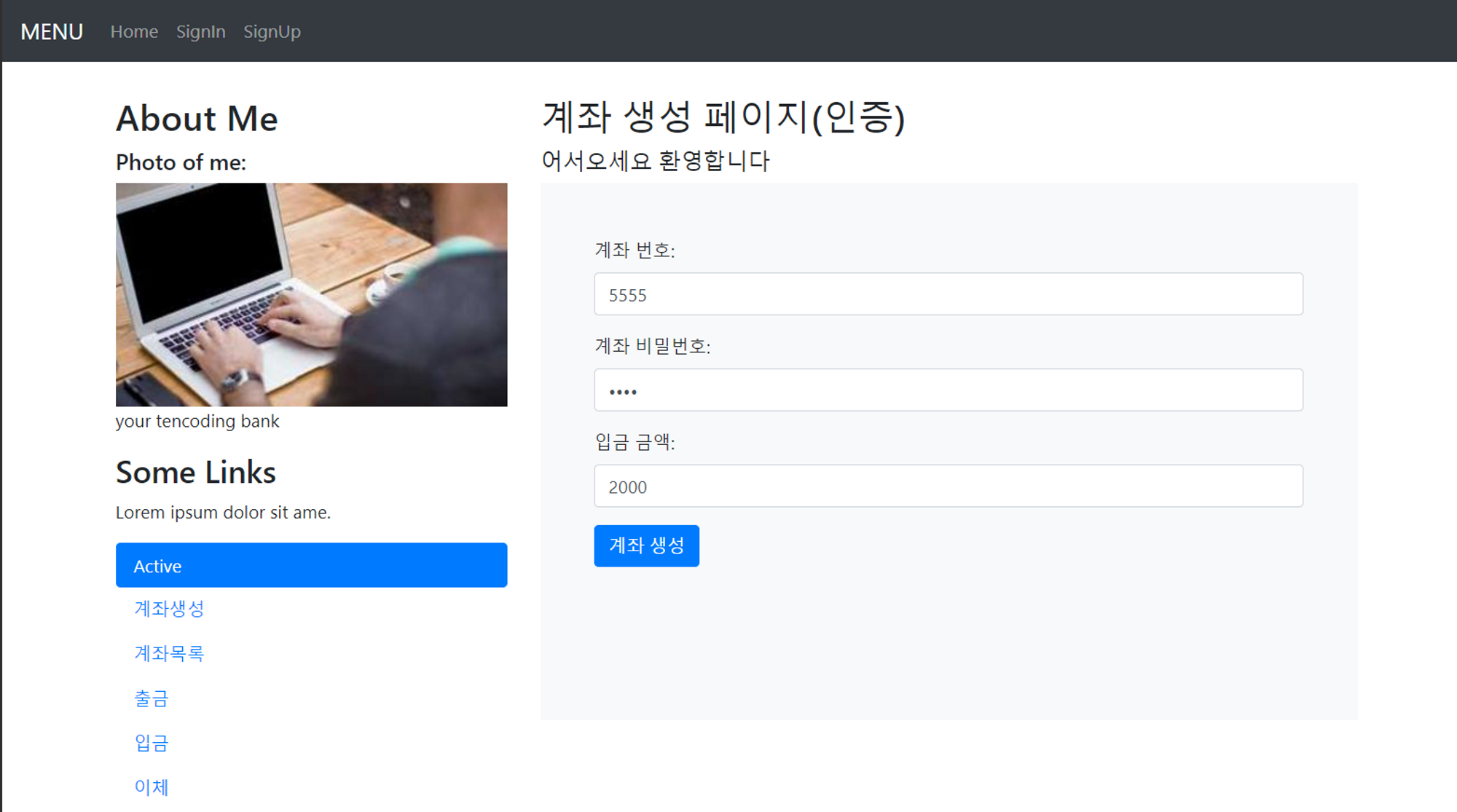
Task: Click the 계좌 생성 submit button
Action: [646, 546]
